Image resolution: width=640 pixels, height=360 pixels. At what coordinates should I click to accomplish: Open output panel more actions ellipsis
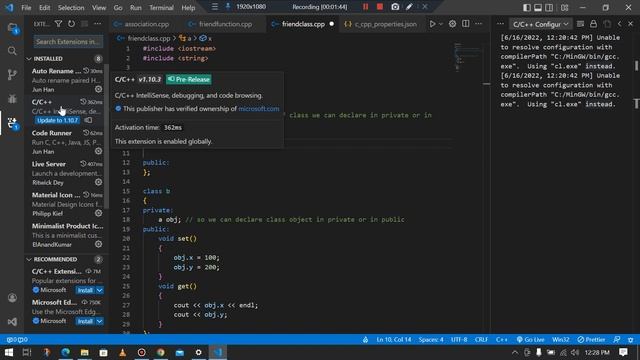pyautogui.click(x=500, y=24)
